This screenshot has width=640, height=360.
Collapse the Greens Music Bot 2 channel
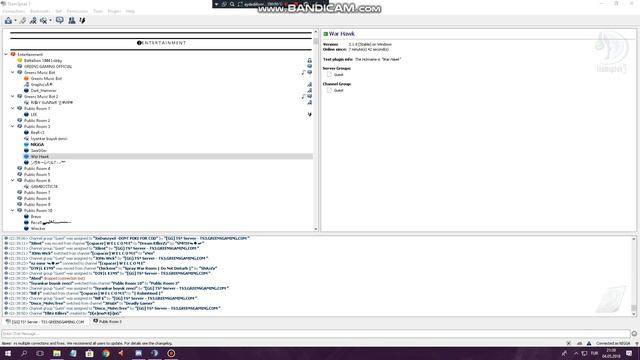point(13,96)
